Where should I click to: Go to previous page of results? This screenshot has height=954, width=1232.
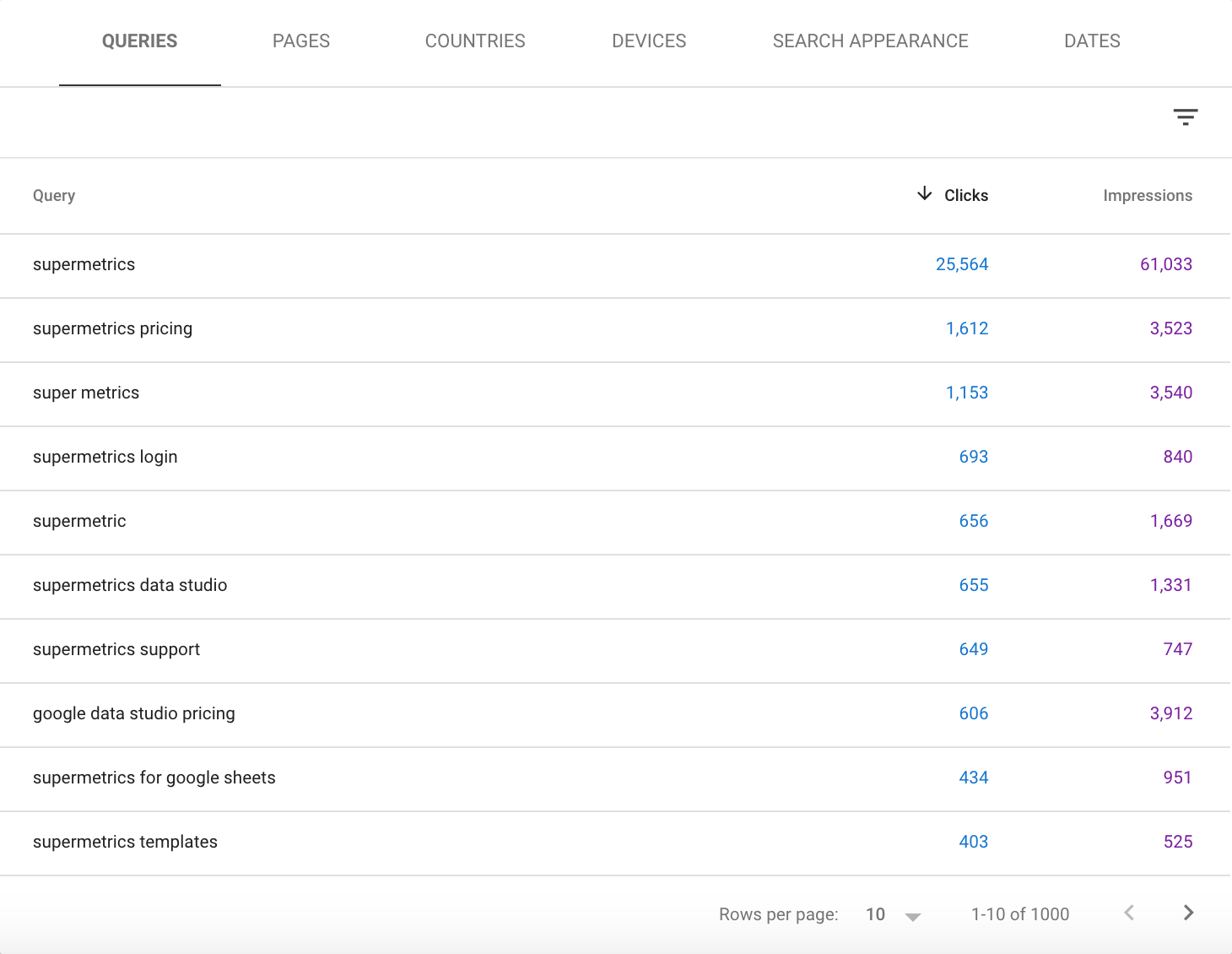click(1129, 913)
